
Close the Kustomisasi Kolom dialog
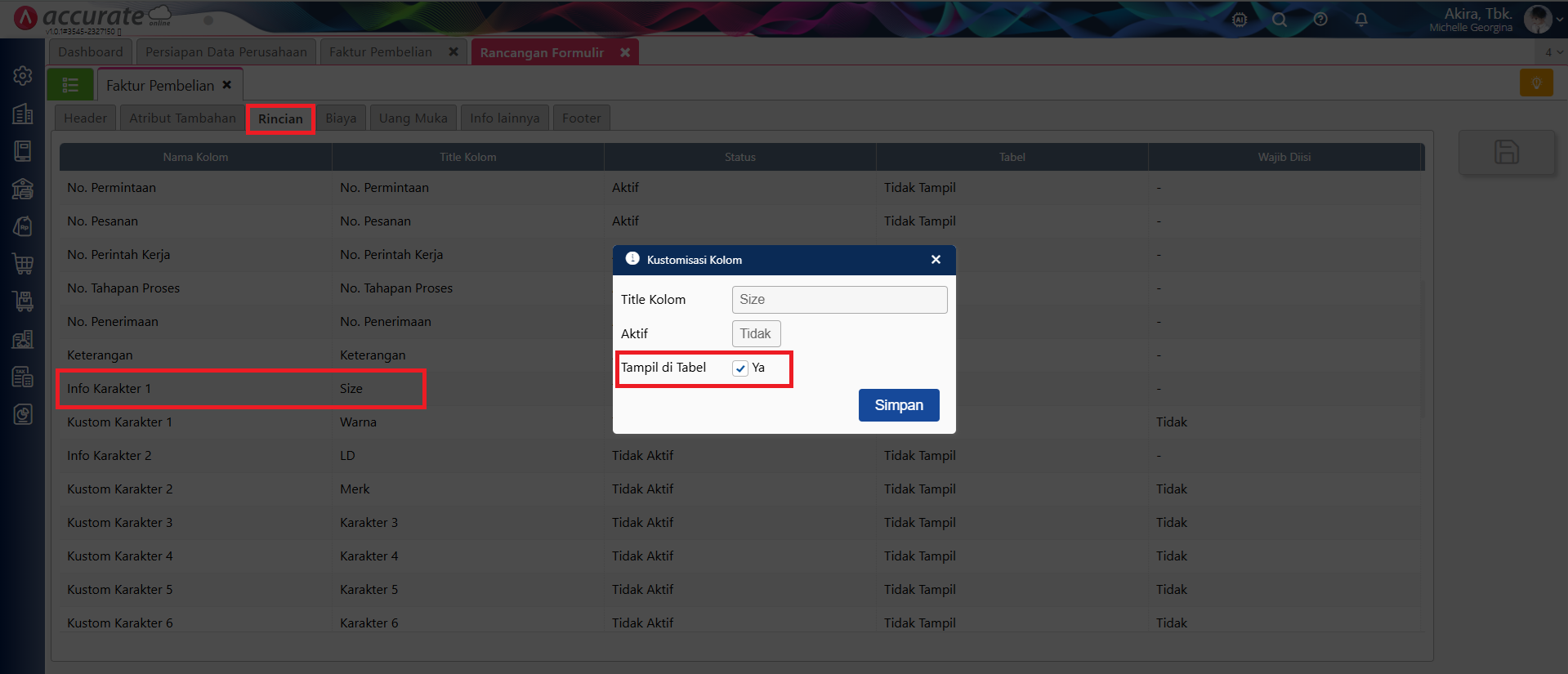(x=936, y=260)
